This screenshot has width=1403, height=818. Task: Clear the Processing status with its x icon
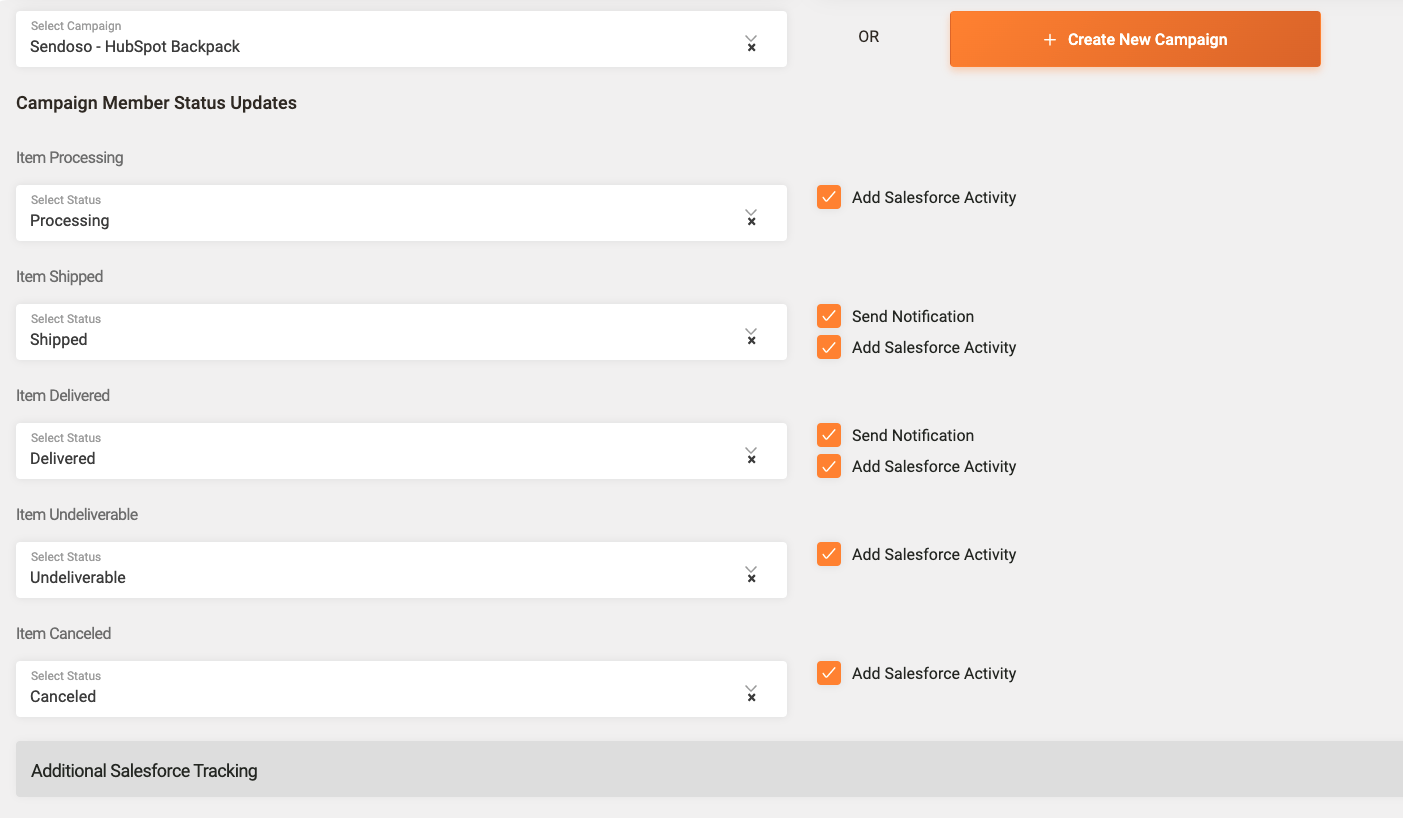point(751,221)
